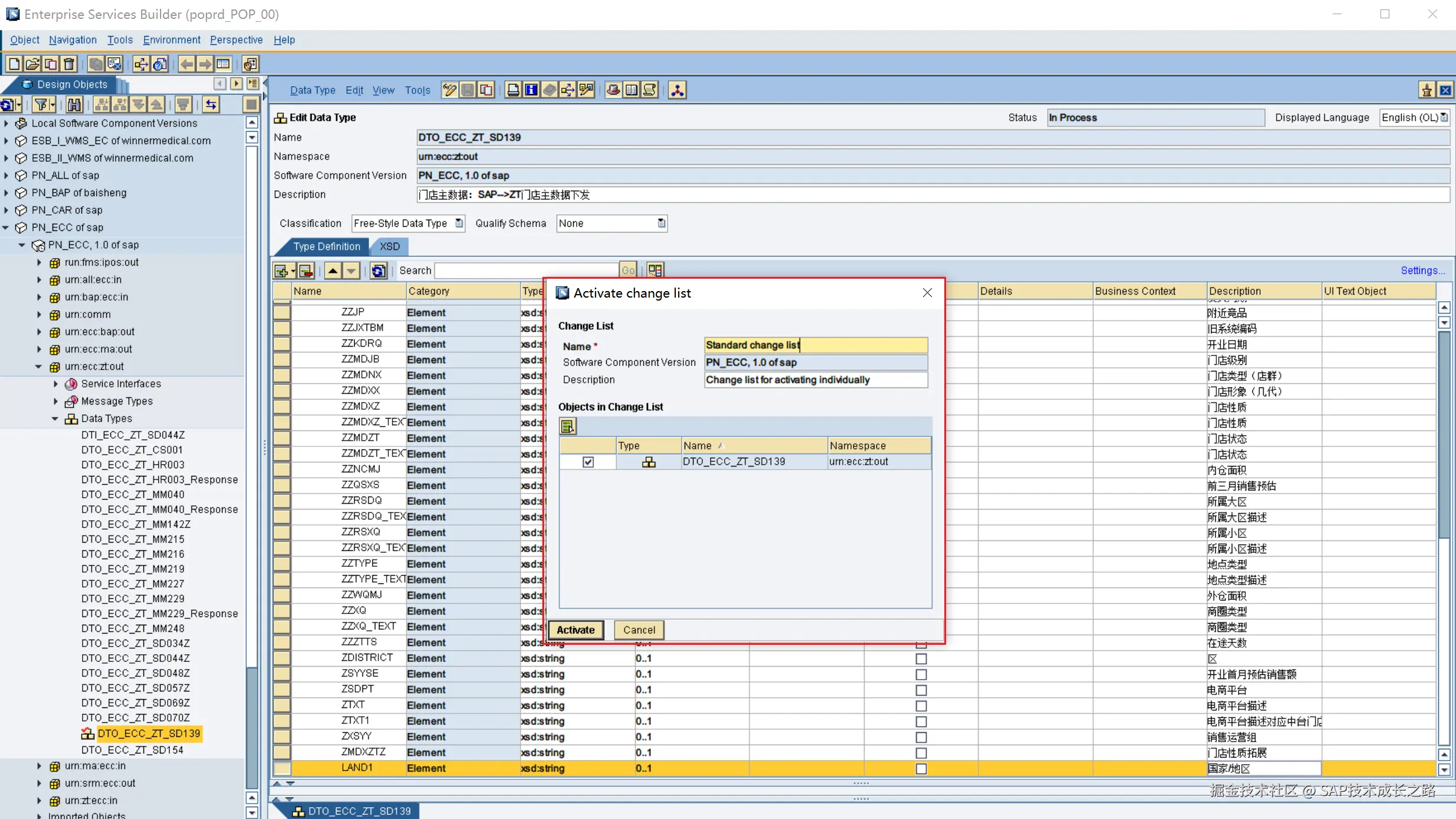
Task: Collapse the urn:ecc:zt:out namespace node
Action: [x=39, y=367]
